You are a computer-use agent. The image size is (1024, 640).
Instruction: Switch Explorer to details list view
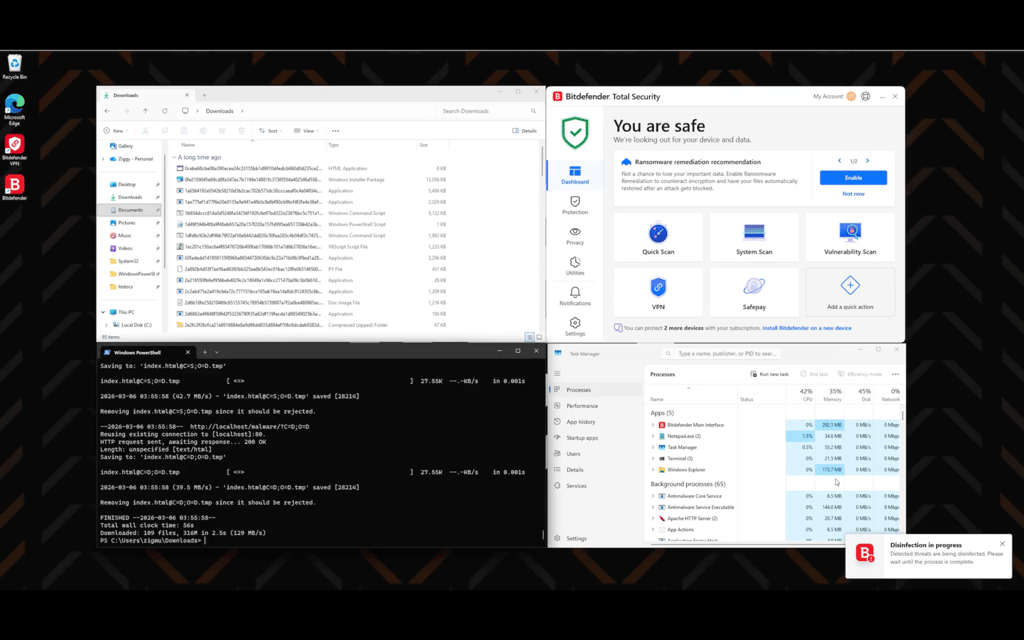coord(530,337)
